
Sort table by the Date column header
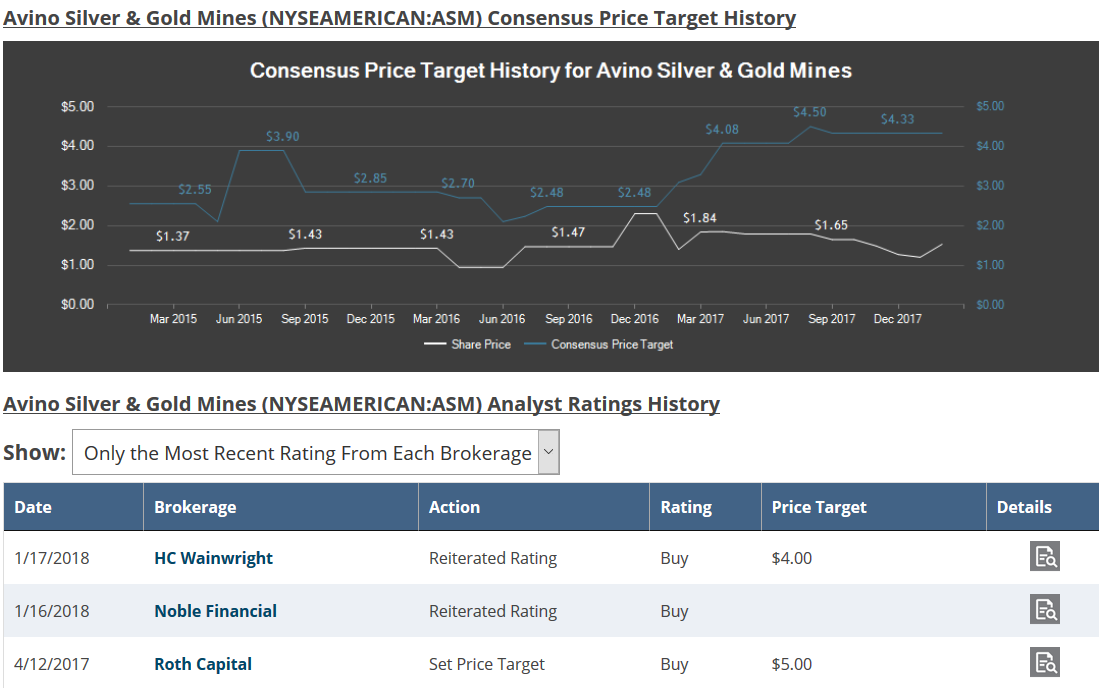(33, 507)
